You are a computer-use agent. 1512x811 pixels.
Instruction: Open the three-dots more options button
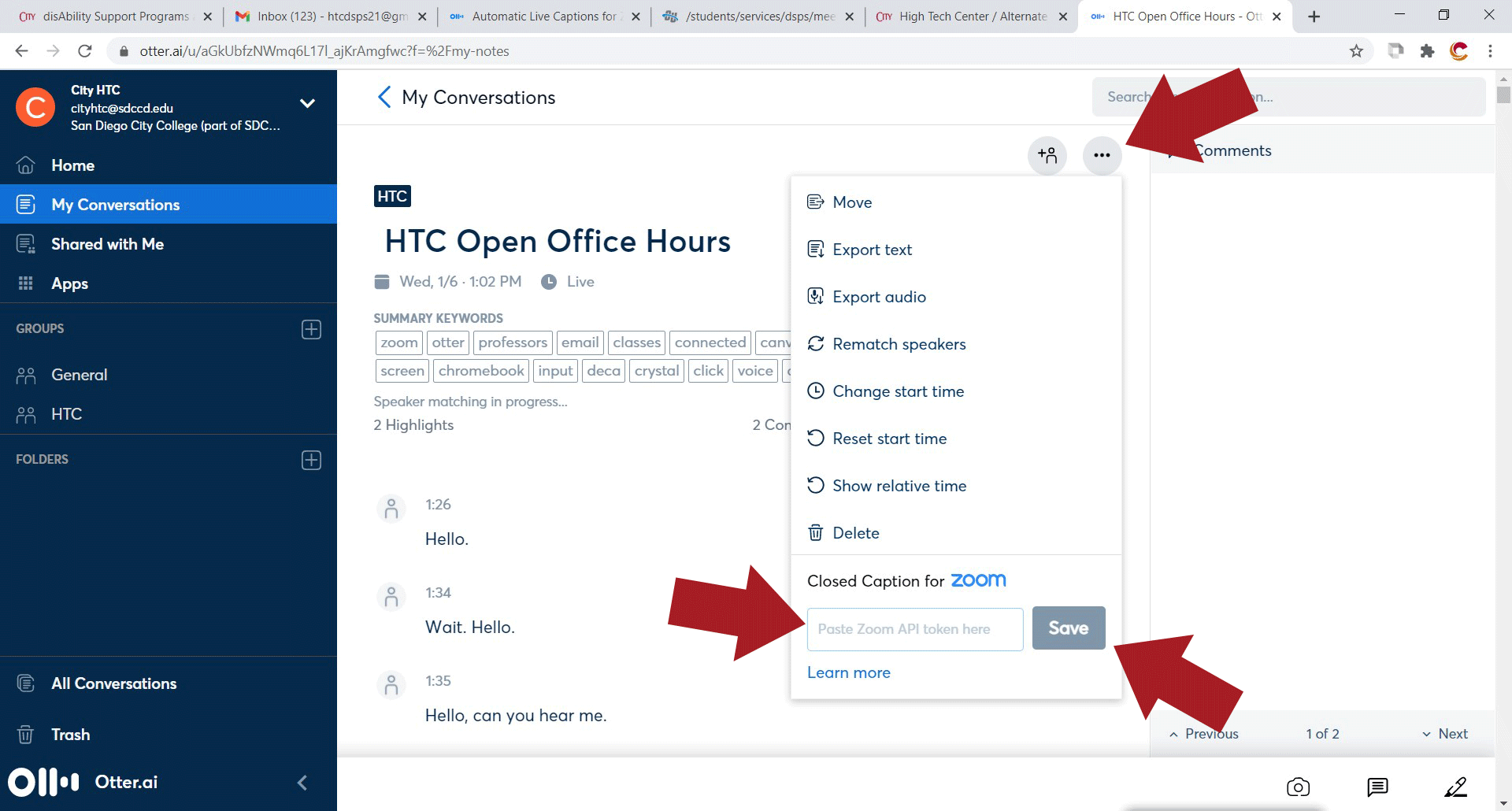coord(1102,155)
